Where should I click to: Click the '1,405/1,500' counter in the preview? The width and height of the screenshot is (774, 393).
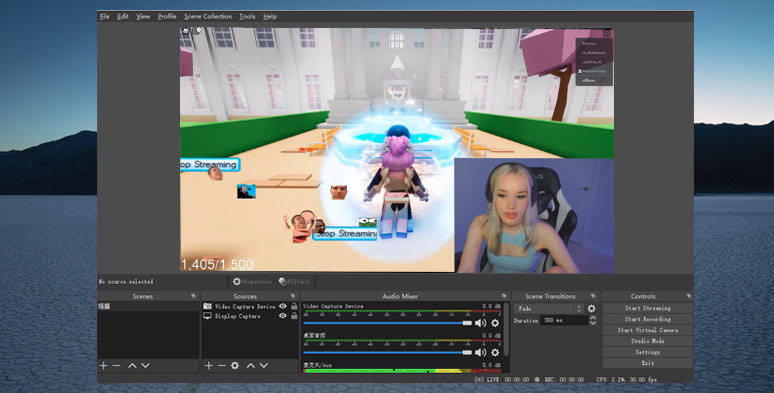[217, 265]
